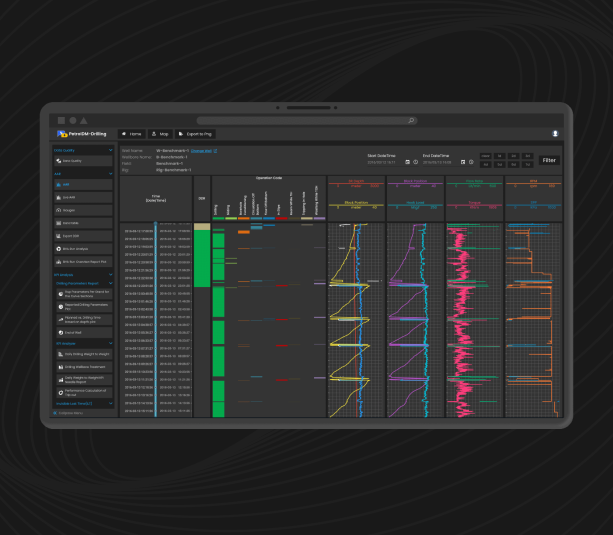The height and width of the screenshot is (535, 613).
Task: Collapse the AAR section chevron
Action: pyautogui.click(x=111, y=174)
